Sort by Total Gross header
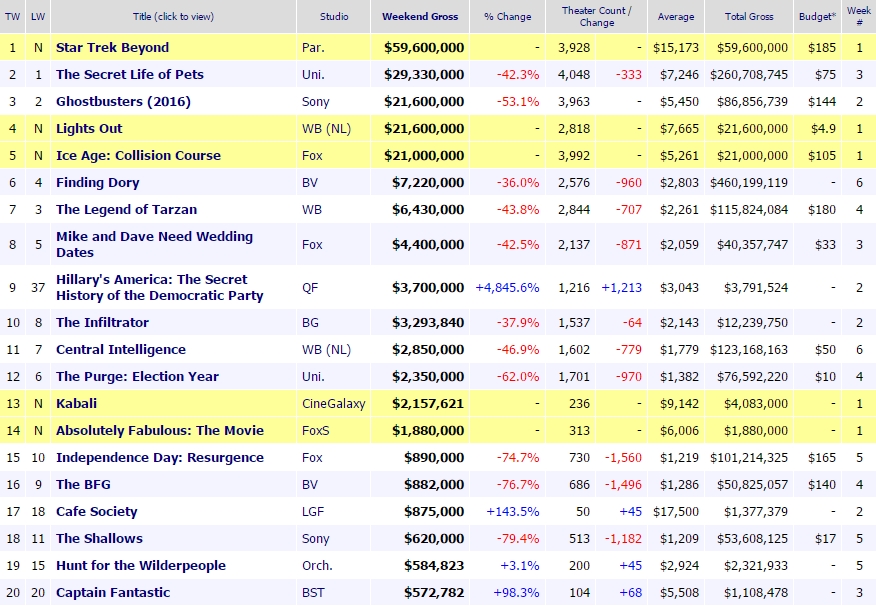This screenshot has height=606, width=876. [749, 17]
